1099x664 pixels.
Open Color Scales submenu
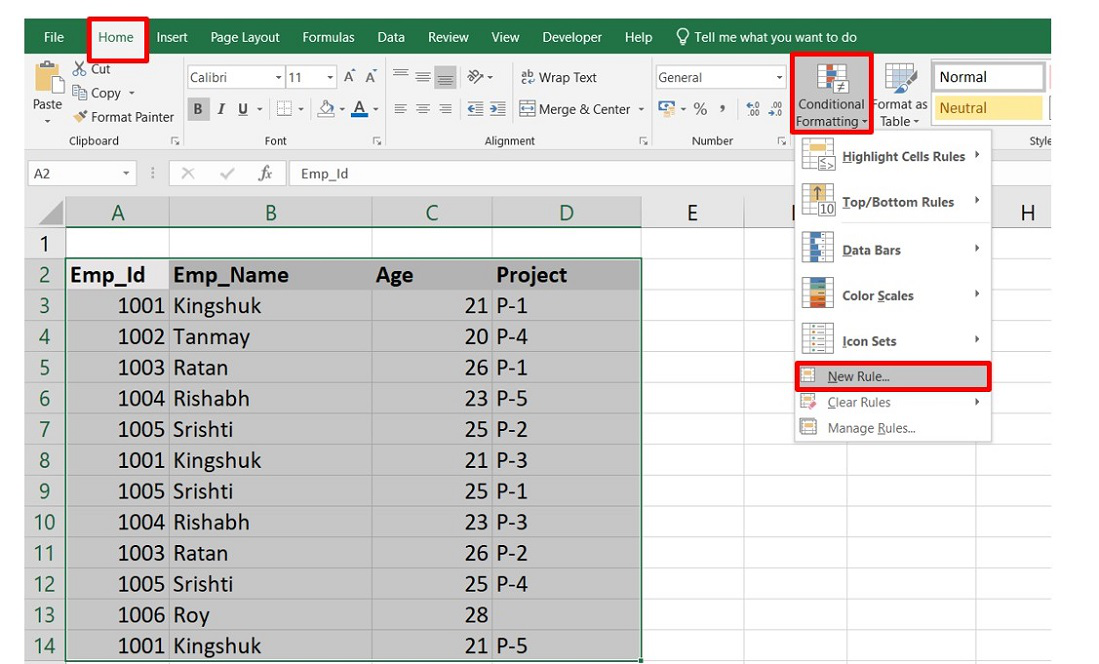(892, 295)
